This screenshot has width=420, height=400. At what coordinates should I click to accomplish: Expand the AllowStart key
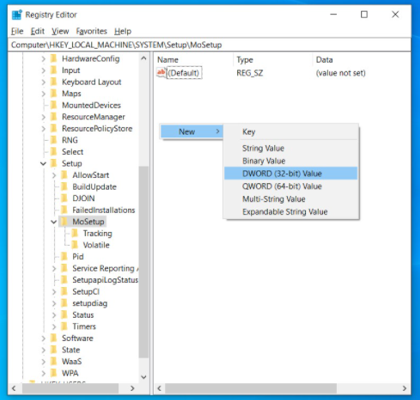54,175
